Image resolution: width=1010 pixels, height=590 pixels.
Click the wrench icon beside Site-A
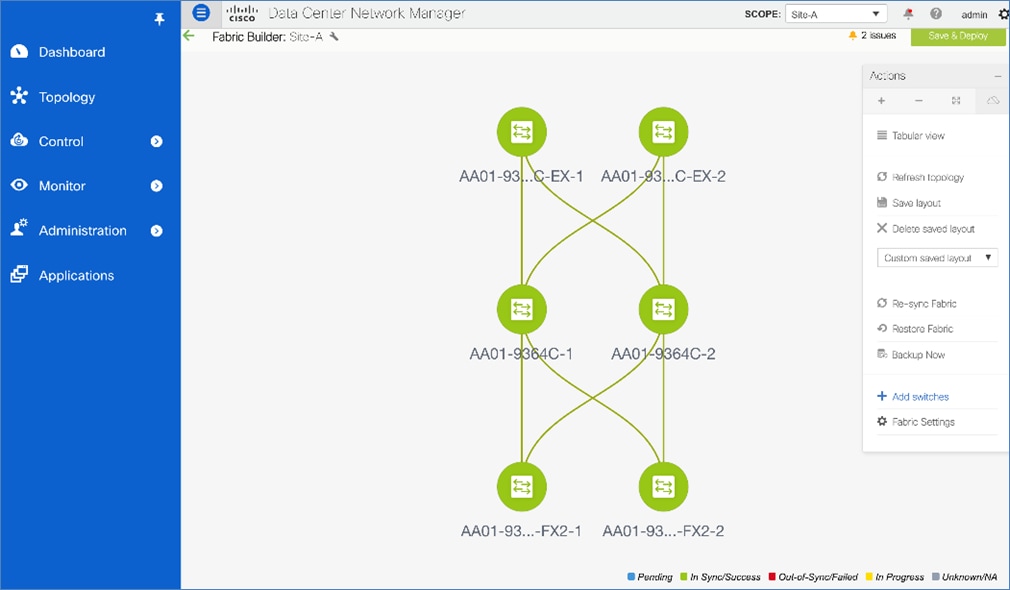334,37
